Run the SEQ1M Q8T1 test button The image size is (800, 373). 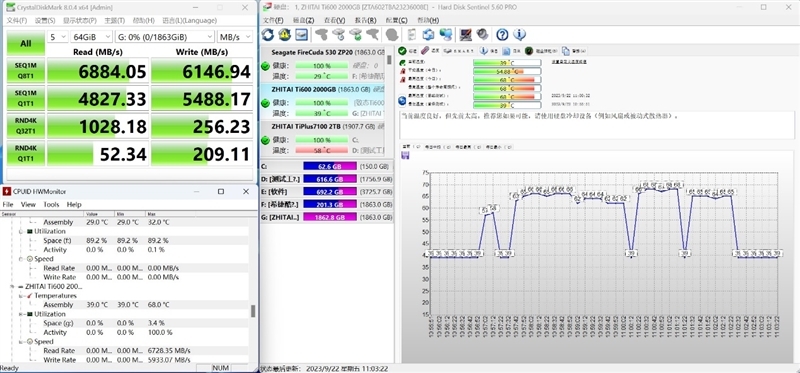pos(26,71)
